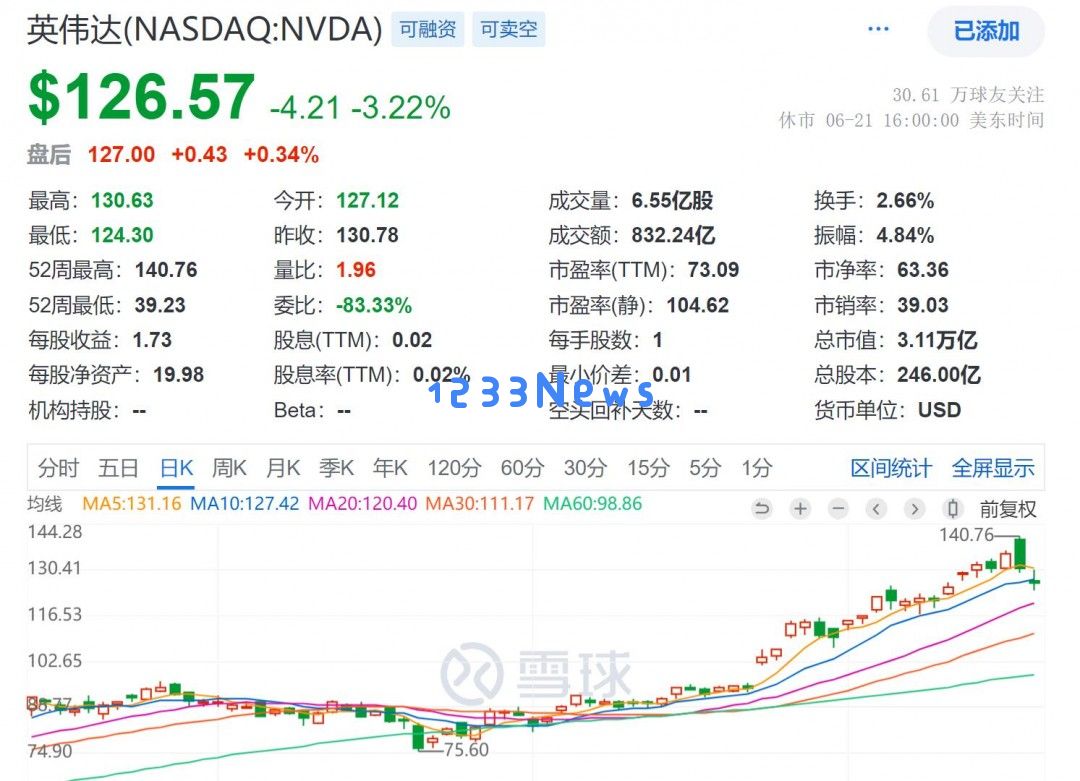Click the 最高 value 130.63
Screen dimensions: 1080x781
(122, 200)
